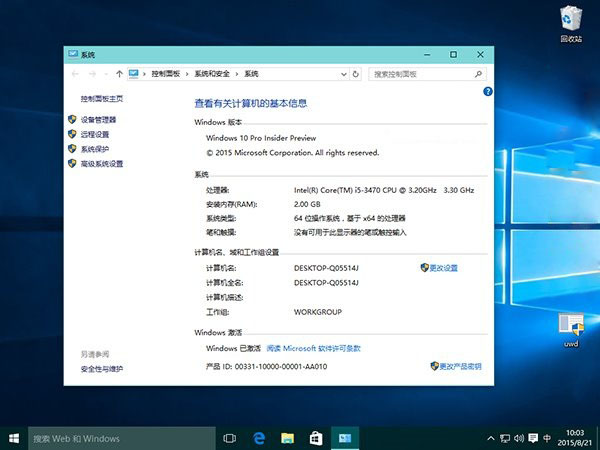Open 设备管理器 (Device Manager) in left pane

coord(98,119)
